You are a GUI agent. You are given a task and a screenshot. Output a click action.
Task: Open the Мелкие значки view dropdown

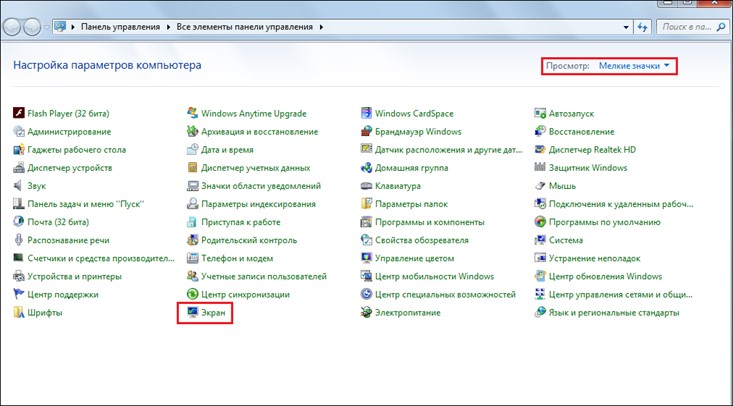coord(634,66)
